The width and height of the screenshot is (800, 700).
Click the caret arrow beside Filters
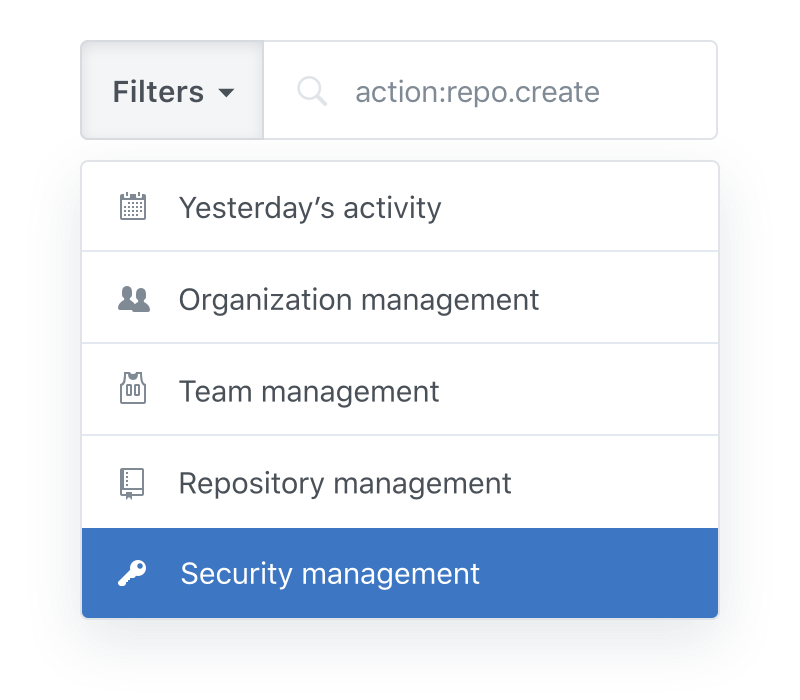pyautogui.click(x=226, y=92)
